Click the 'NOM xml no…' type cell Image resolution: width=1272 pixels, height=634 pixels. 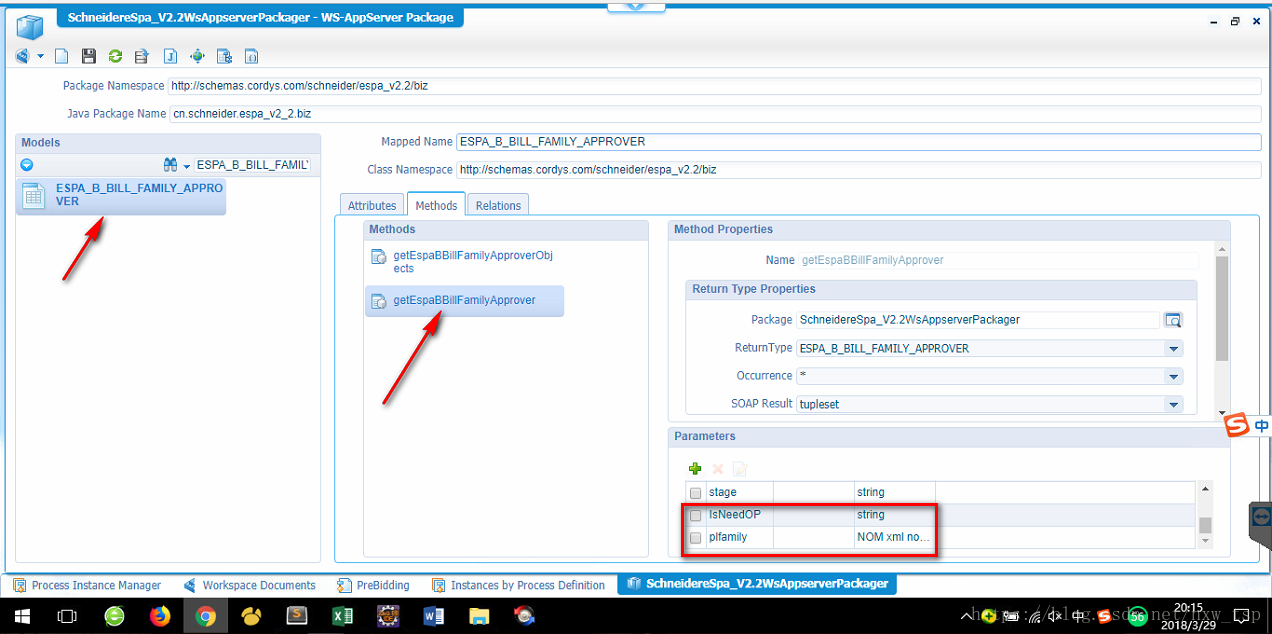pos(894,537)
